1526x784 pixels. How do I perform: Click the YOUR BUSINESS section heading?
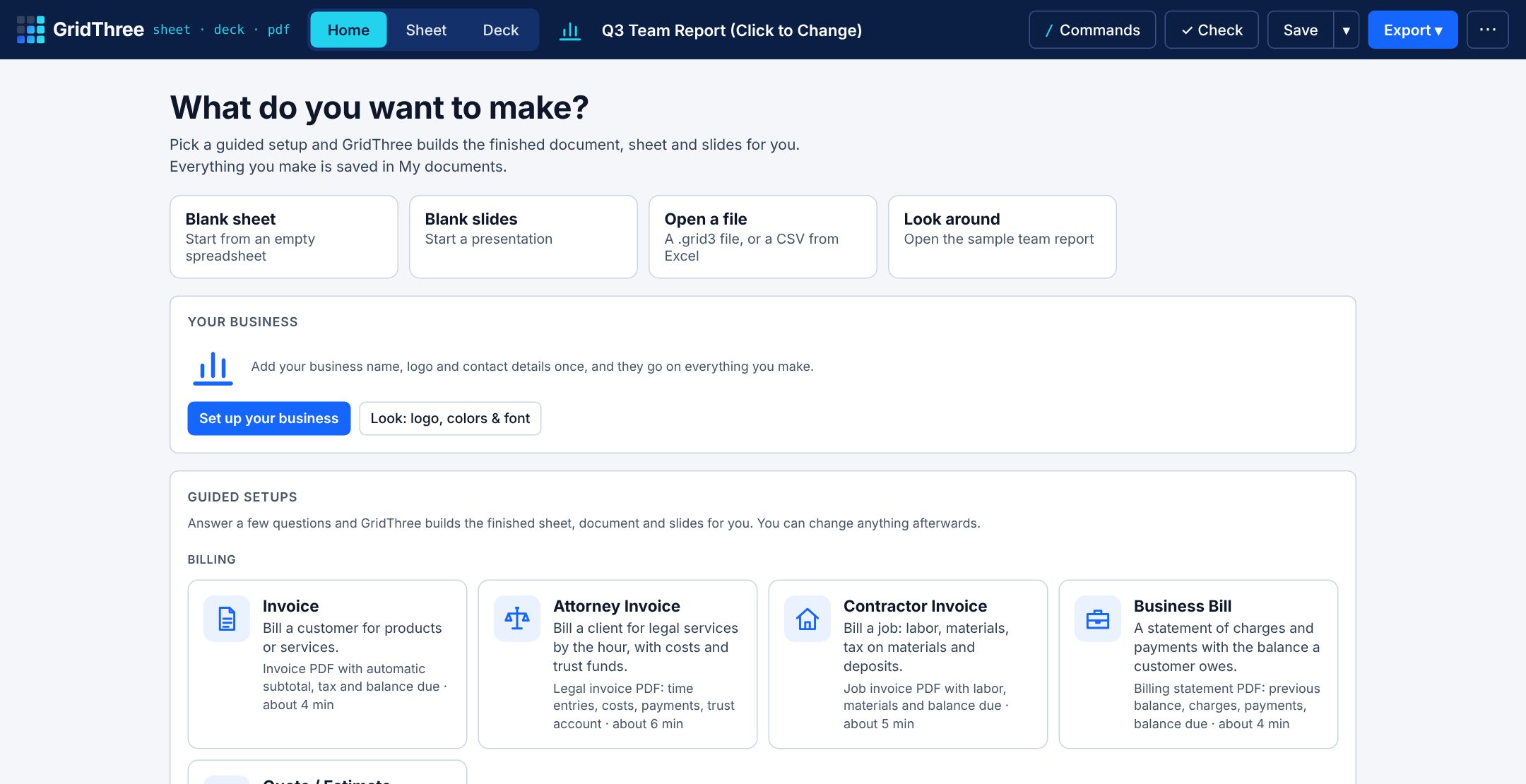pos(243,322)
